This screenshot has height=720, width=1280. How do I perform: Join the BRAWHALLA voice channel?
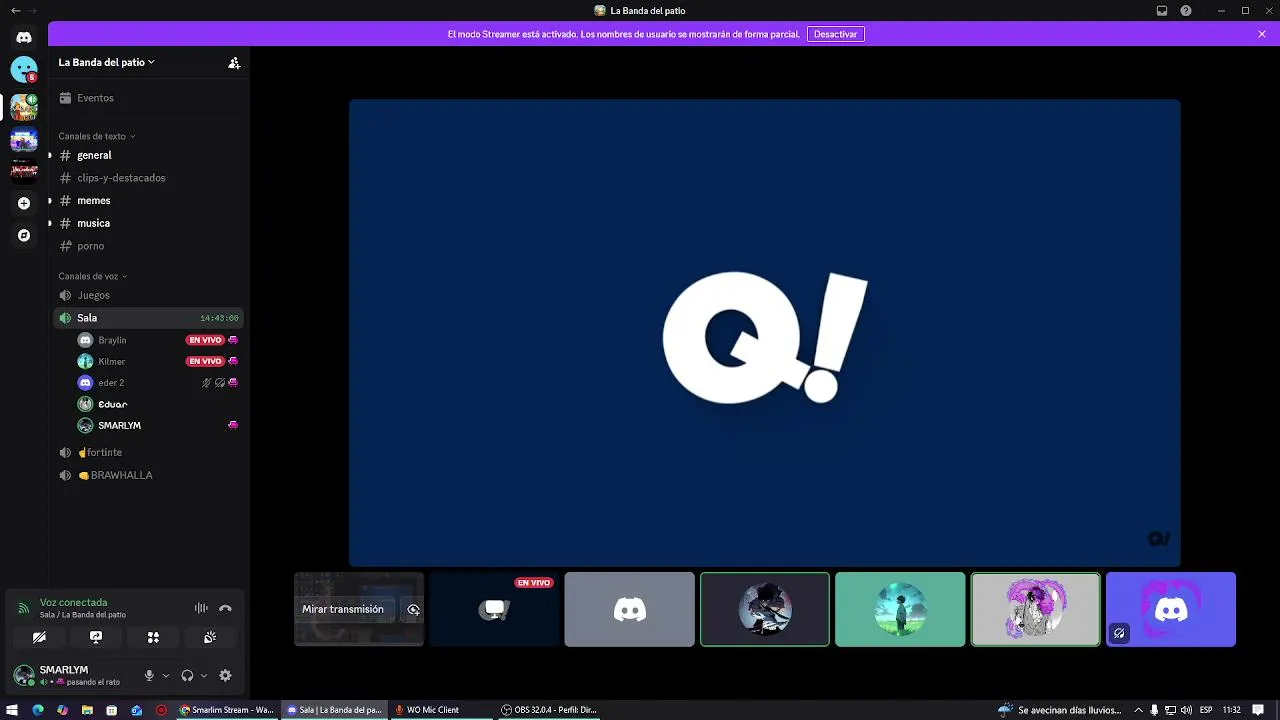pos(148,475)
